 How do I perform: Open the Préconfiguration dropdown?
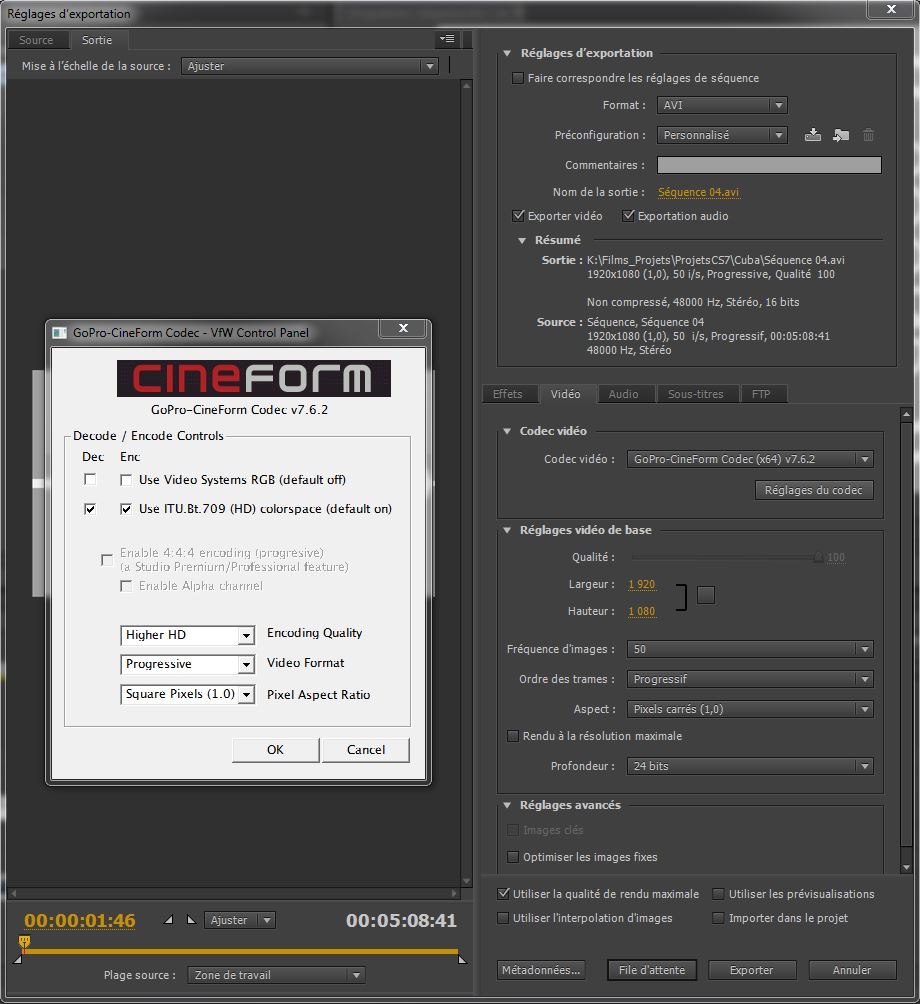click(x=722, y=135)
